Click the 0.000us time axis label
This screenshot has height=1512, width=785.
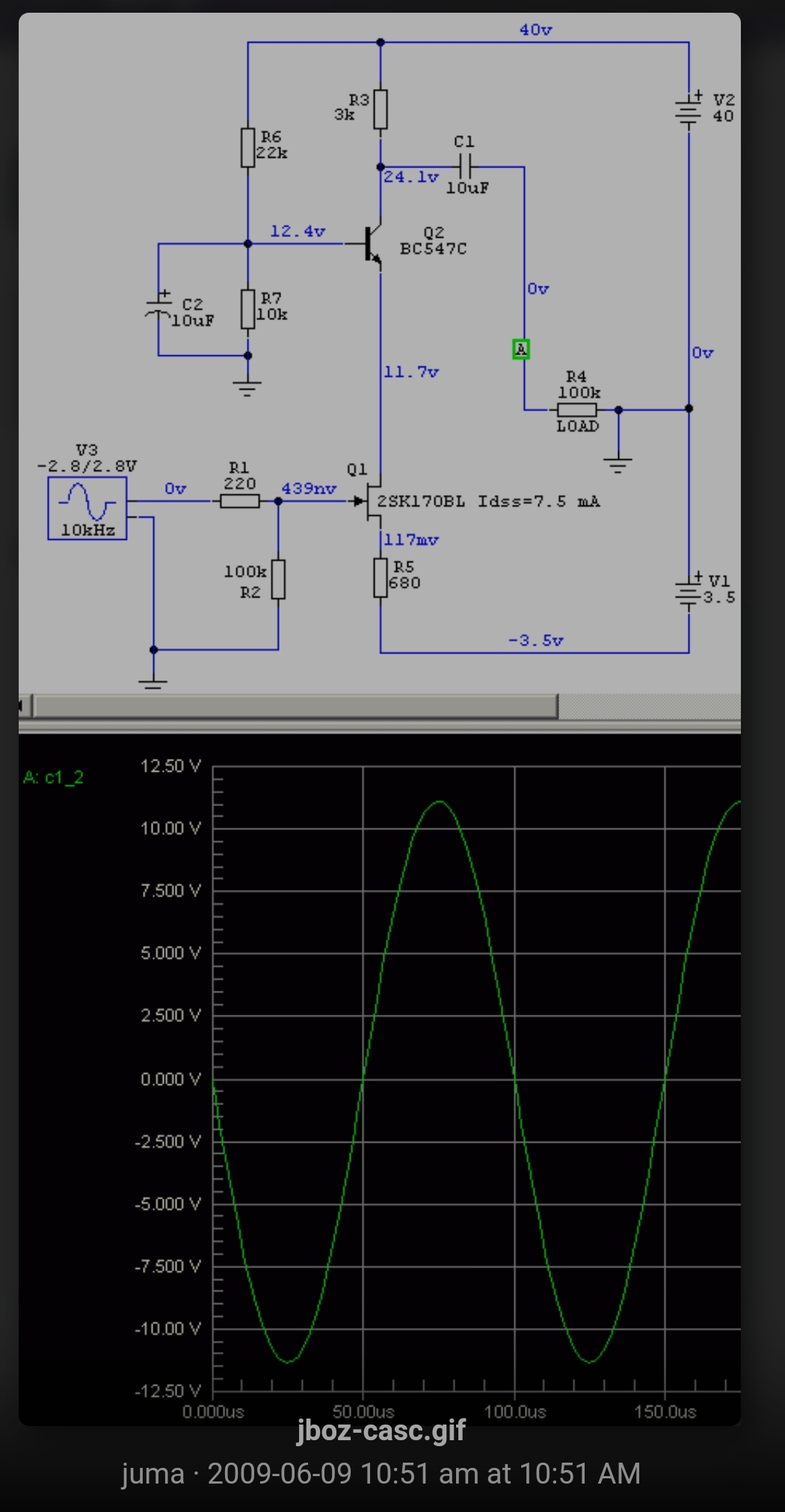coord(213,1412)
